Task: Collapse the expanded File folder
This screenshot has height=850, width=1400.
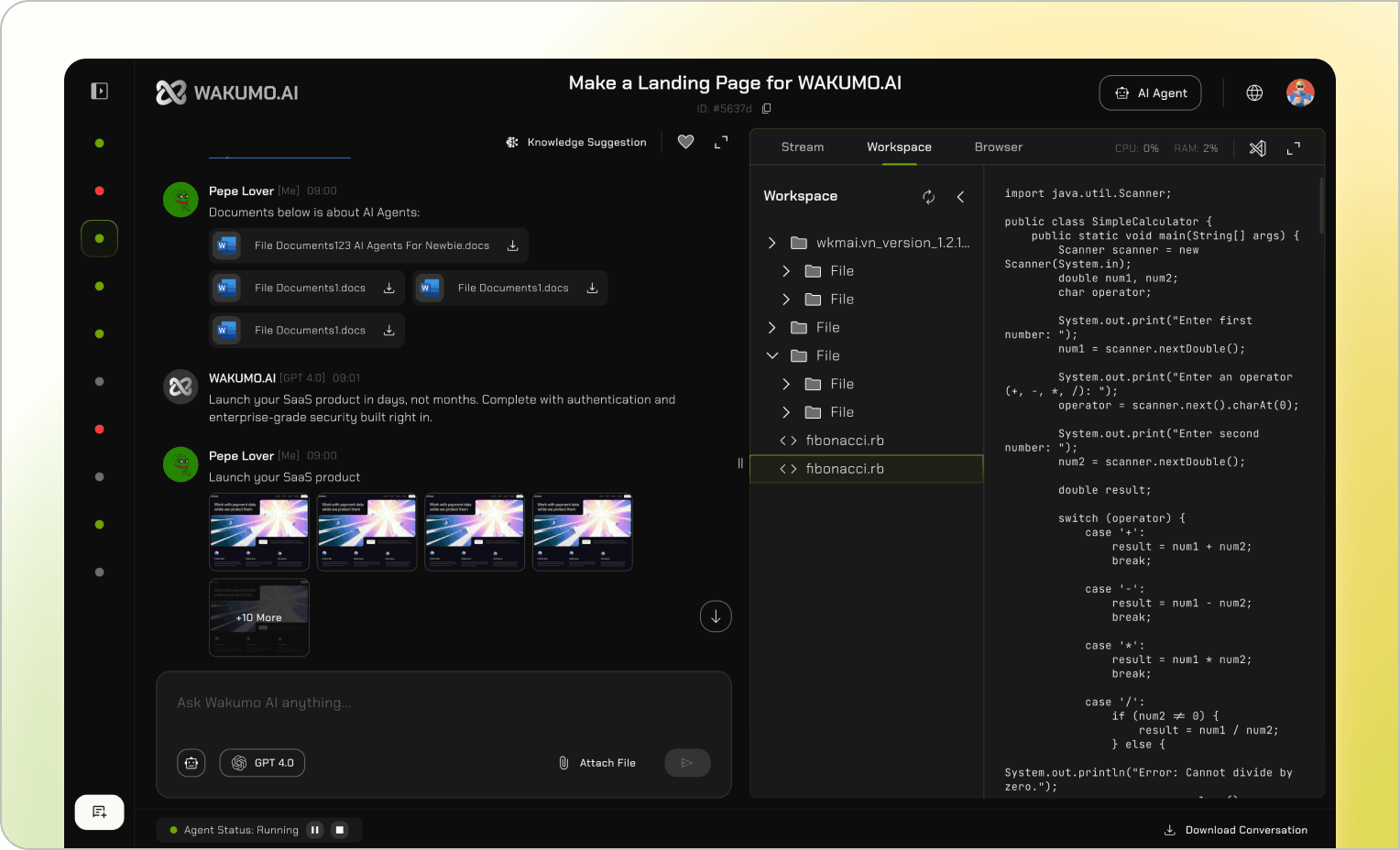Action: click(771, 355)
